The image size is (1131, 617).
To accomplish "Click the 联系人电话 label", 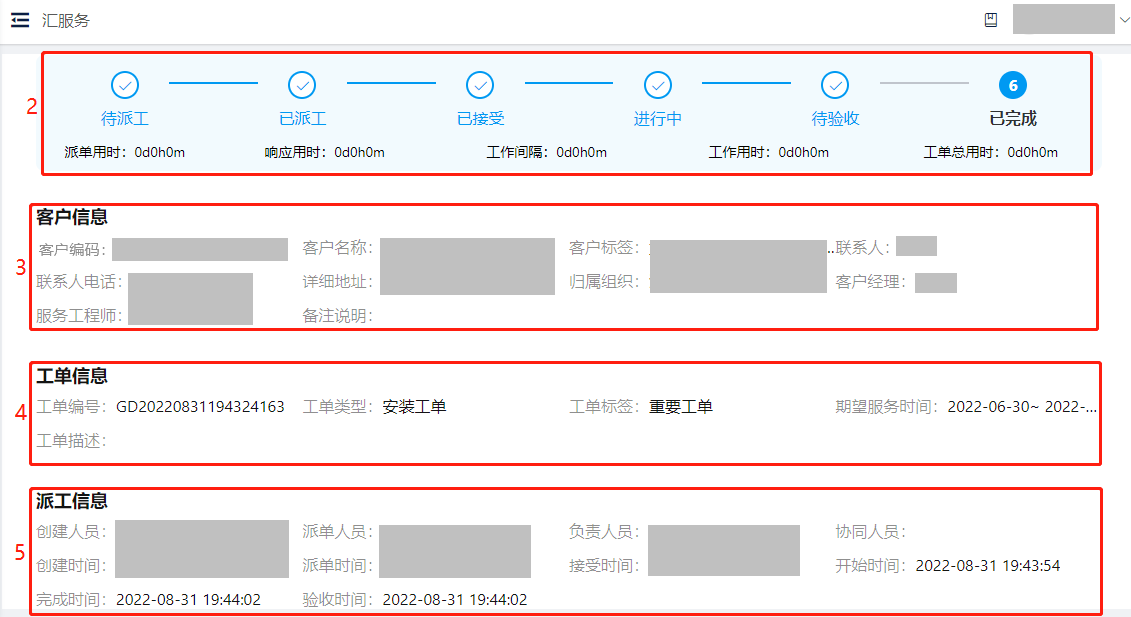I will (79, 281).
